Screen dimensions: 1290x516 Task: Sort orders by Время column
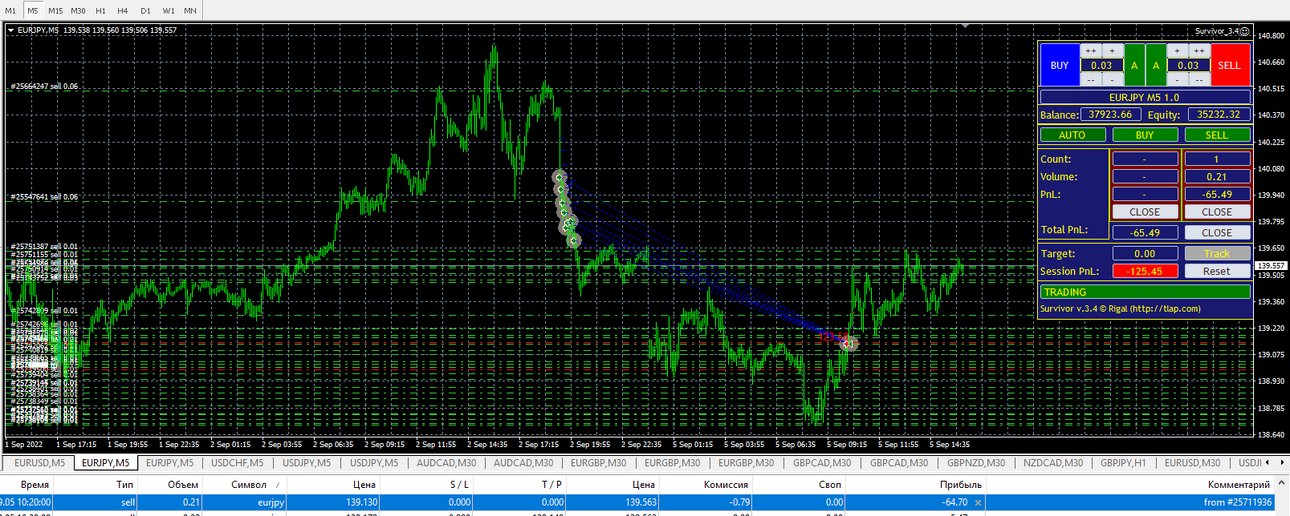(26, 484)
